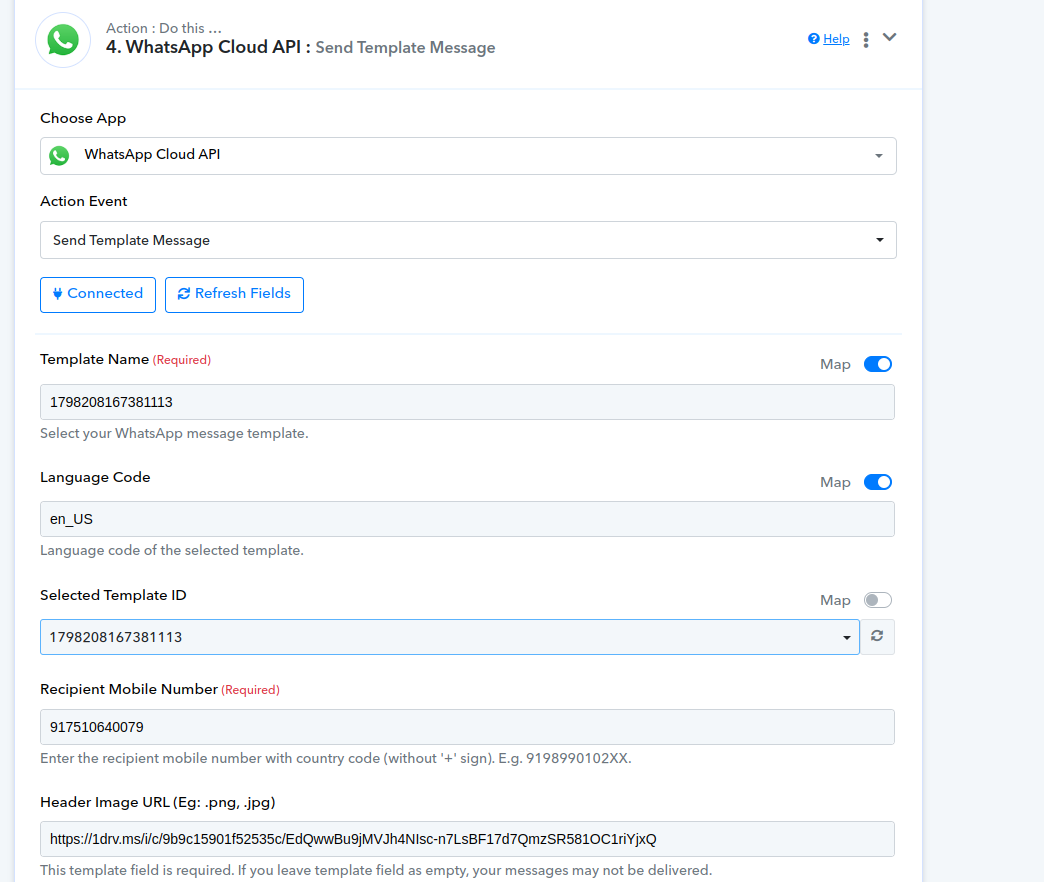Screen dimensions: 1044x882
Task: Click the Language Code field showing en_US
Action: pos(467,519)
